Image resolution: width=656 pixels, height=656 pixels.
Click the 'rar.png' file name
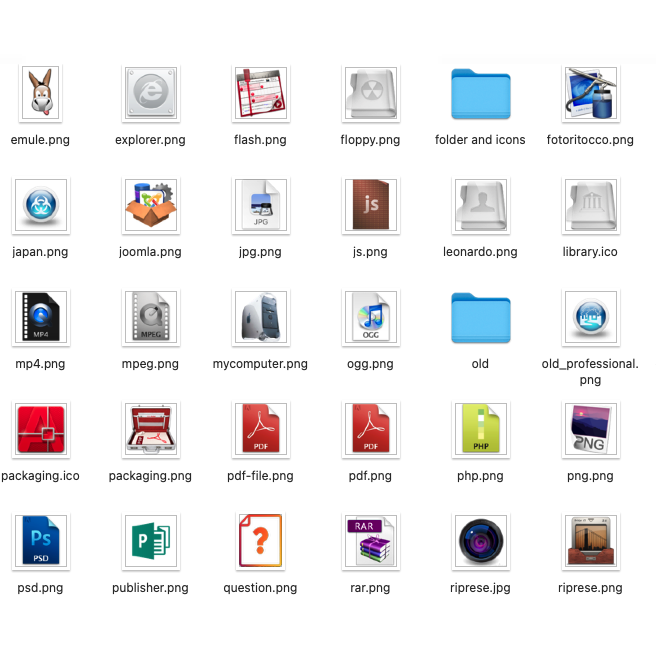[x=370, y=588]
